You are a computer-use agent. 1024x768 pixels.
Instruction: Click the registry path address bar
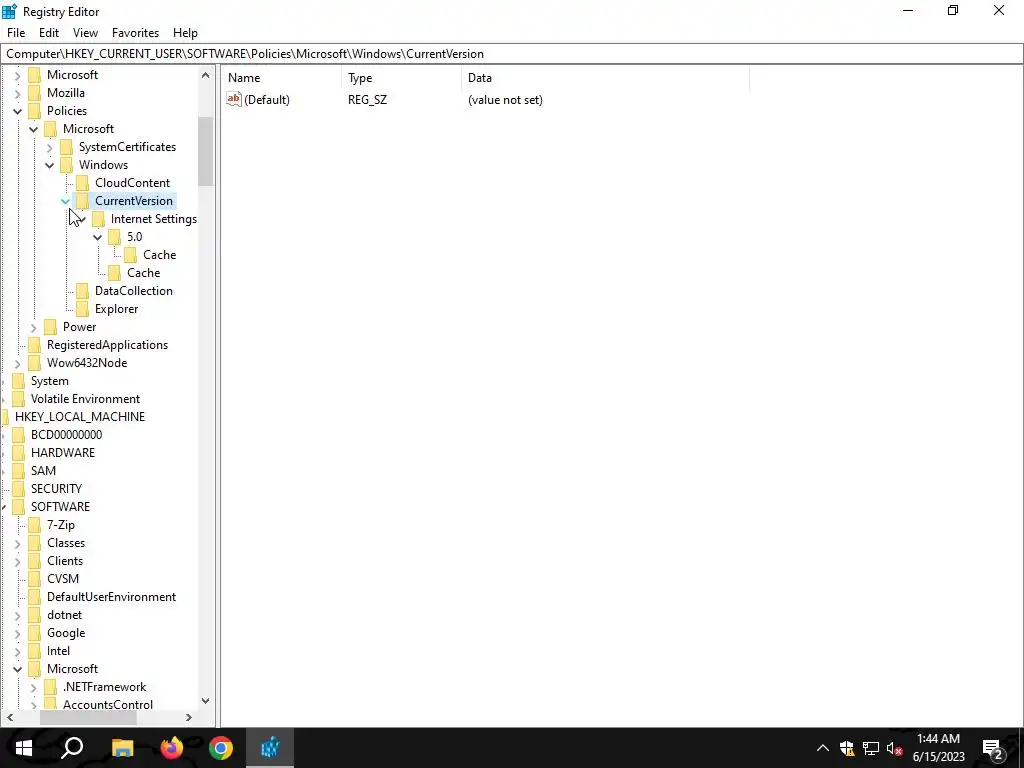(x=511, y=54)
